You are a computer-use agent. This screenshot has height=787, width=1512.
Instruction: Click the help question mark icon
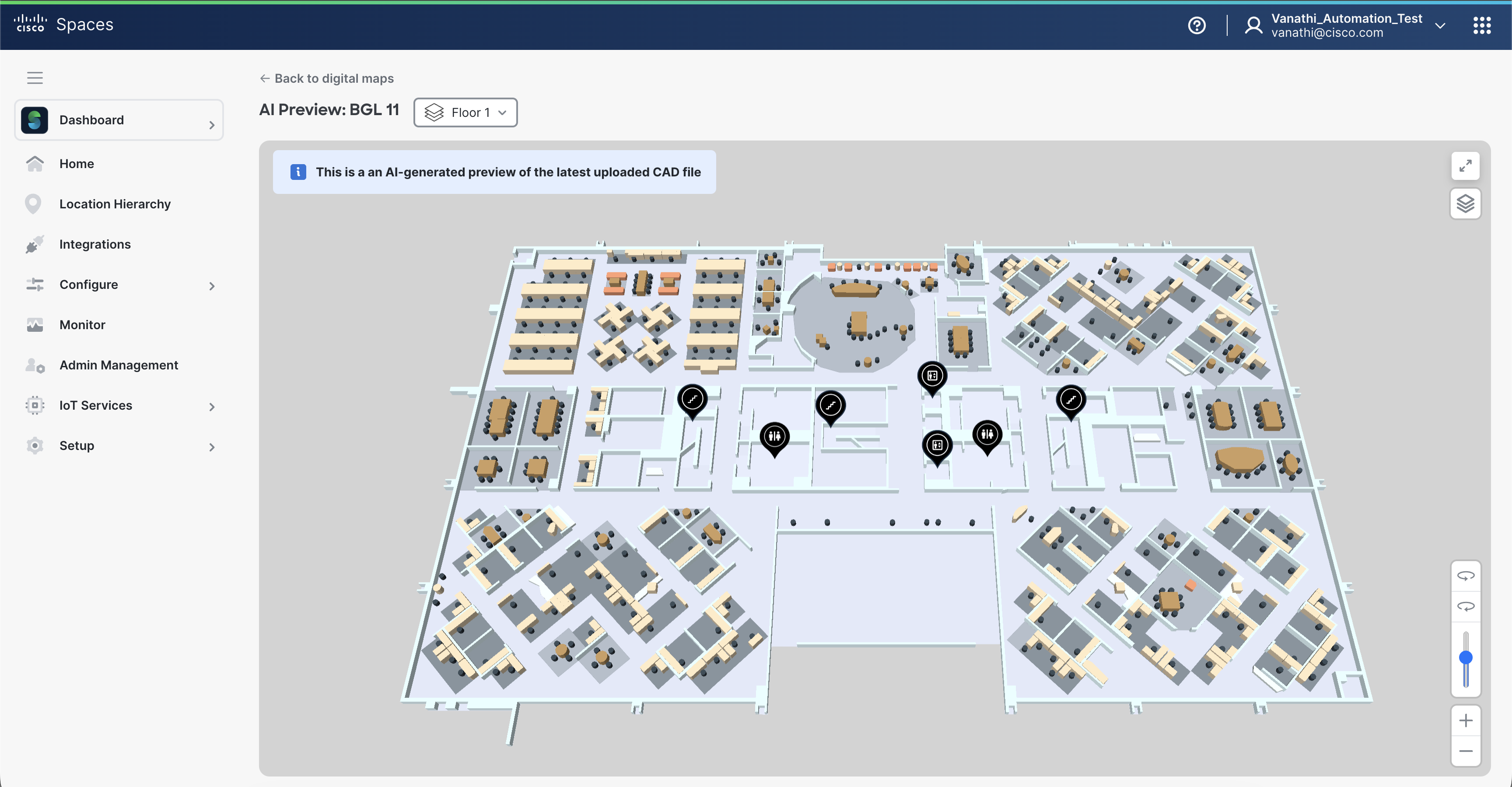tap(1196, 25)
